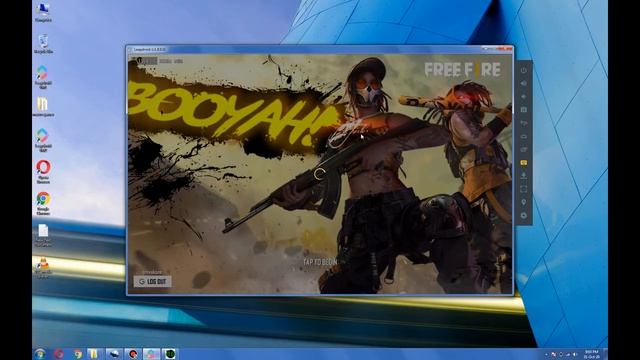
Task: Toggle fullscreen with the sidebar frame icon
Action: pyautogui.click(x=524, y=189)
